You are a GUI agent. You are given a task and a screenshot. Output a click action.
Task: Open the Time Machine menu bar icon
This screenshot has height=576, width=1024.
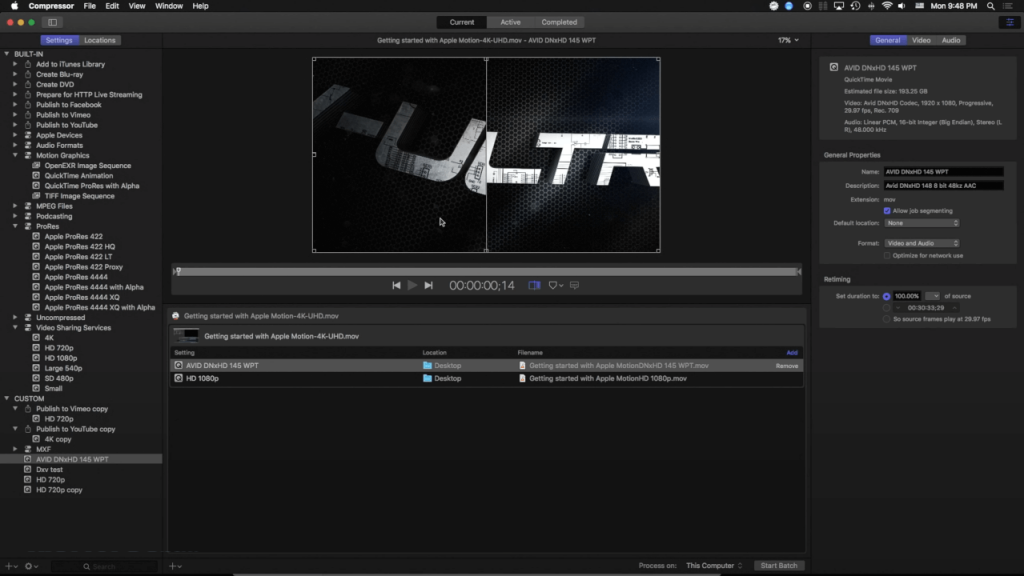click(856, 6)
